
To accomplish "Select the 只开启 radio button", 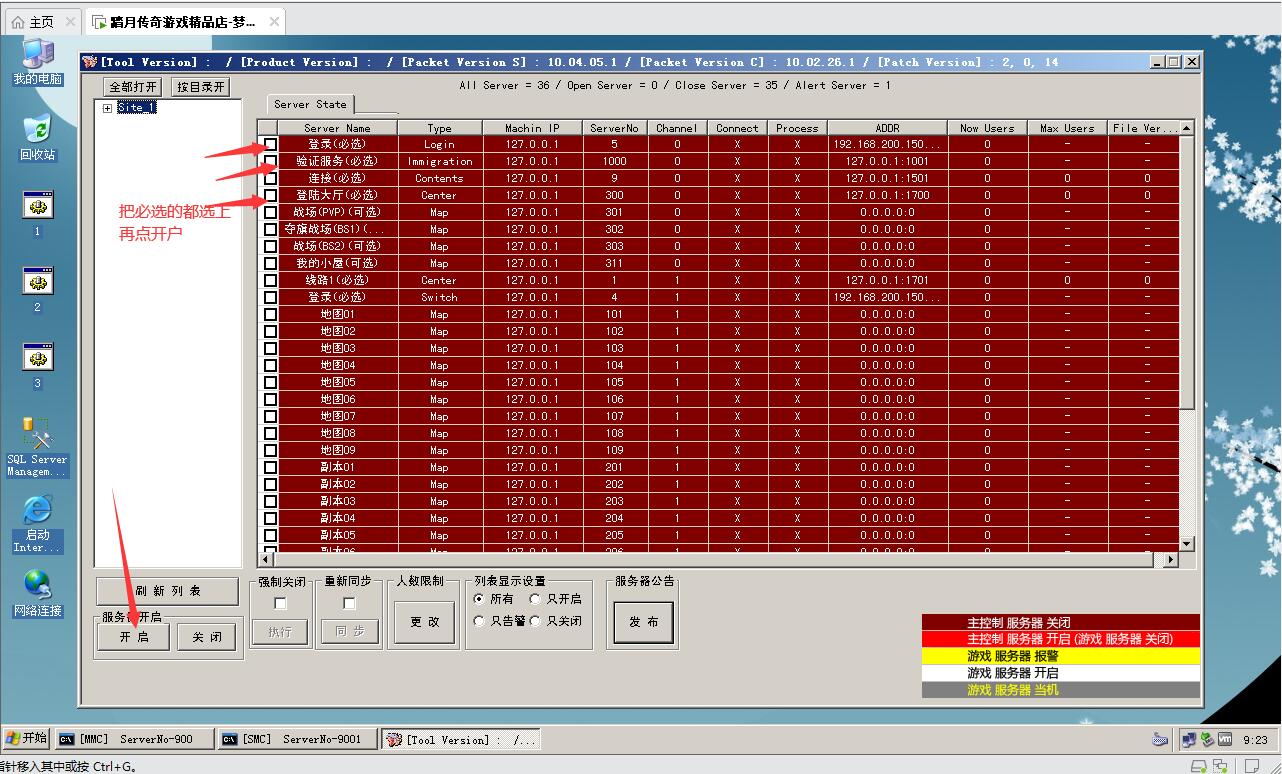I will 535,599.
